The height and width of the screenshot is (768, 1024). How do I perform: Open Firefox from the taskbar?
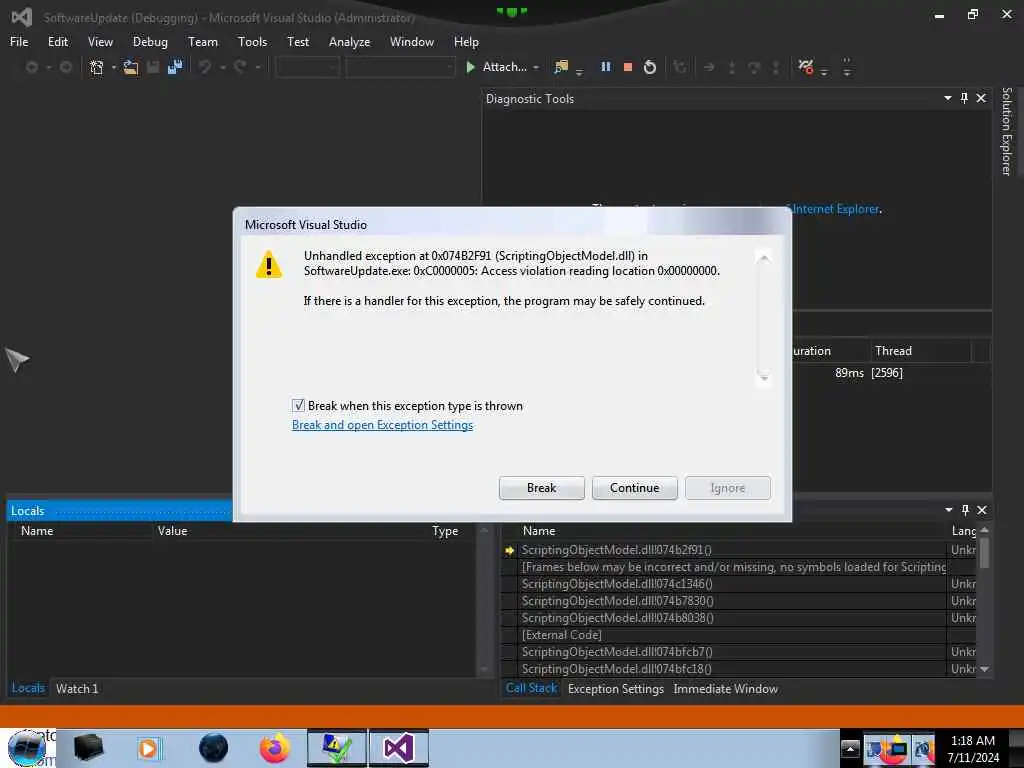point(274,748)
